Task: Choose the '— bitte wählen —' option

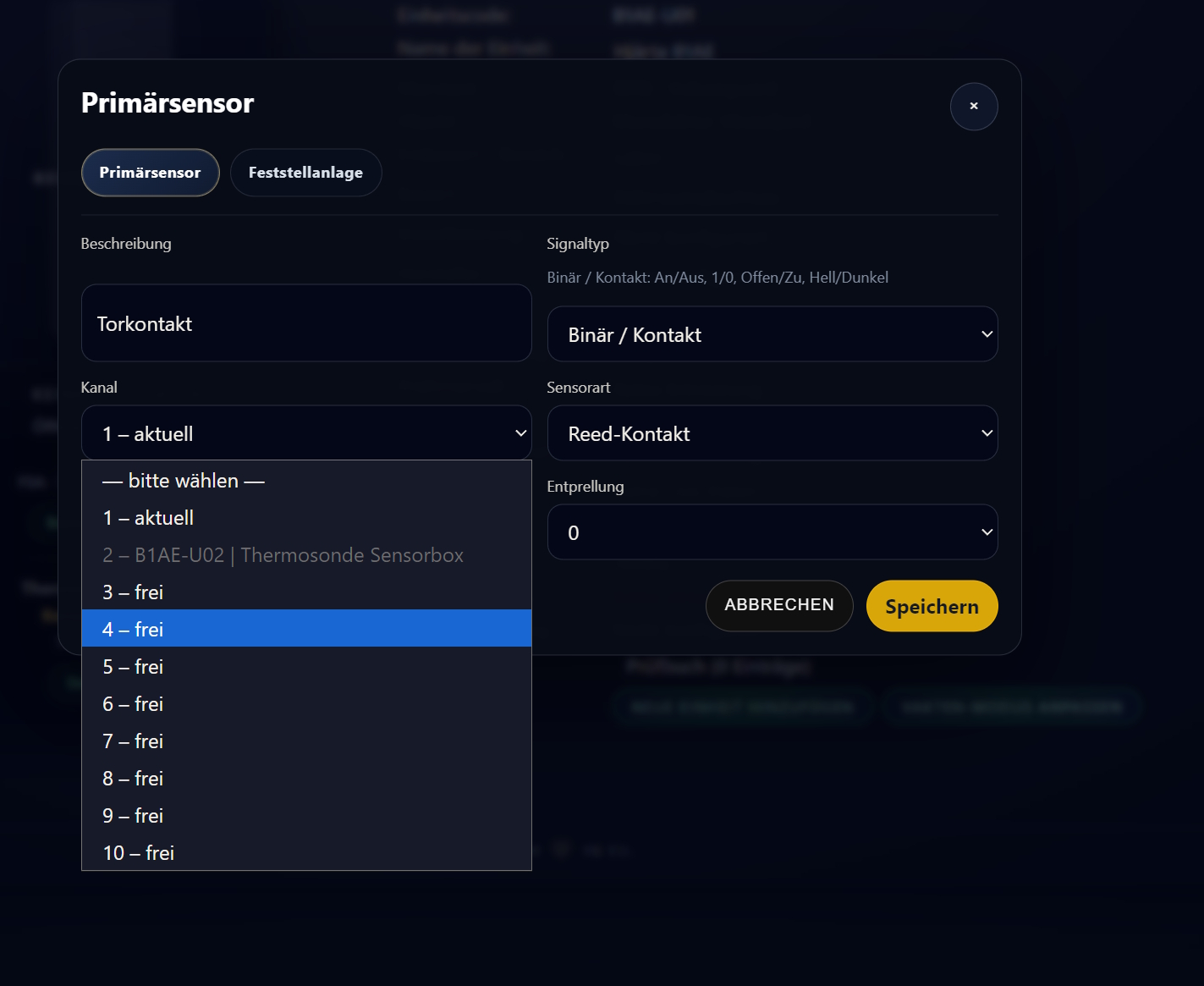Action: [x=306, y=481]
